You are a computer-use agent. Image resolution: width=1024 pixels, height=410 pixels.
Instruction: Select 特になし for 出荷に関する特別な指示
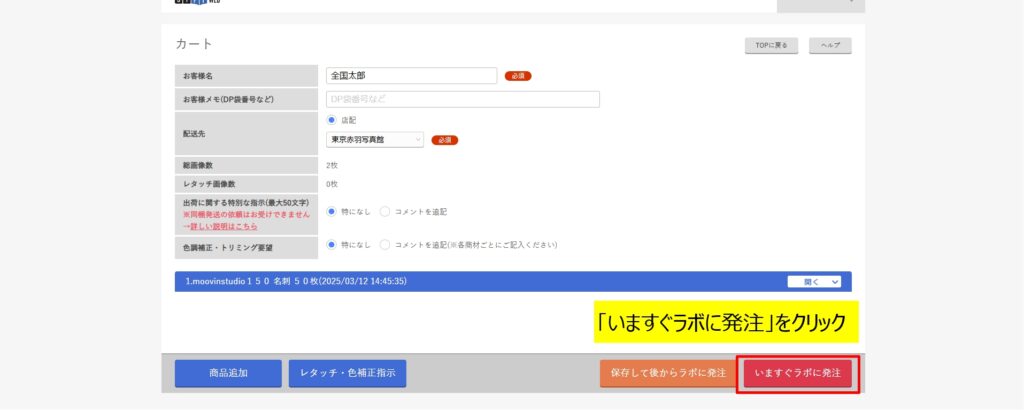point(332,212)
